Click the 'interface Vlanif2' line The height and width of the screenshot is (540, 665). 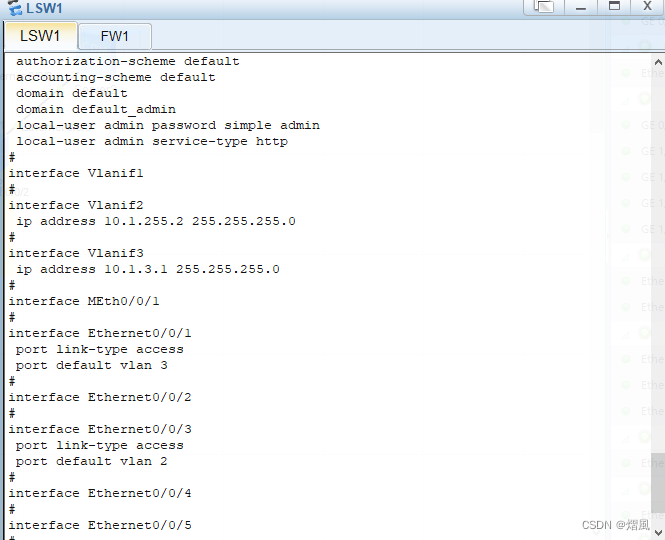(76, 205)
